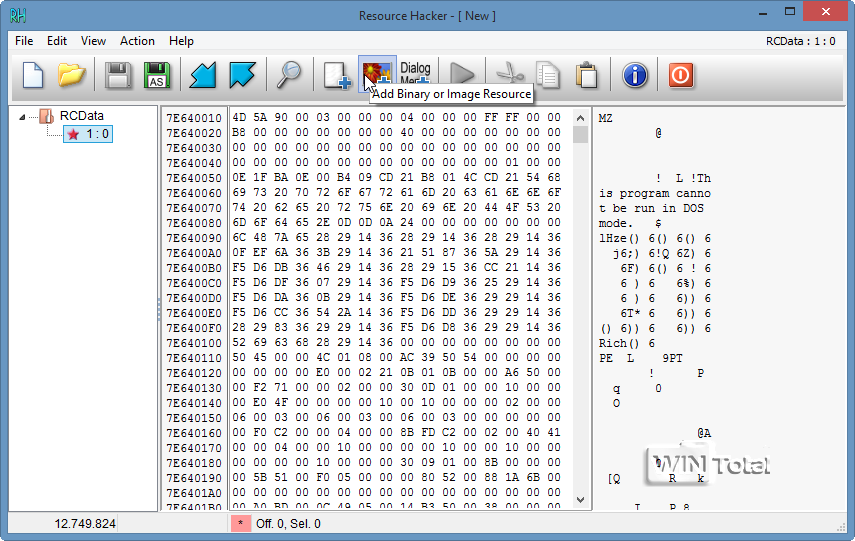Screen dimensions: 855x541
Task: Click 'PE L 9PT' ASCII line
Action: [640, 358]
